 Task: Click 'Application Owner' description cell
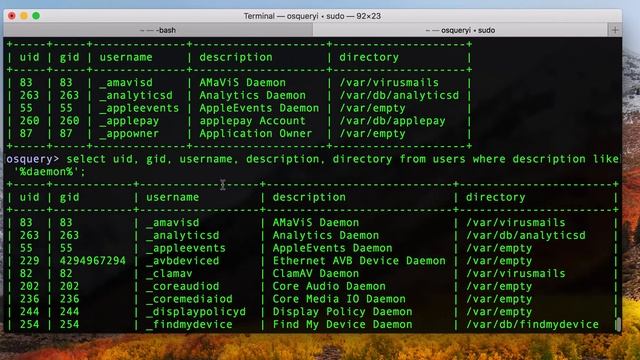tap(256, 133)
